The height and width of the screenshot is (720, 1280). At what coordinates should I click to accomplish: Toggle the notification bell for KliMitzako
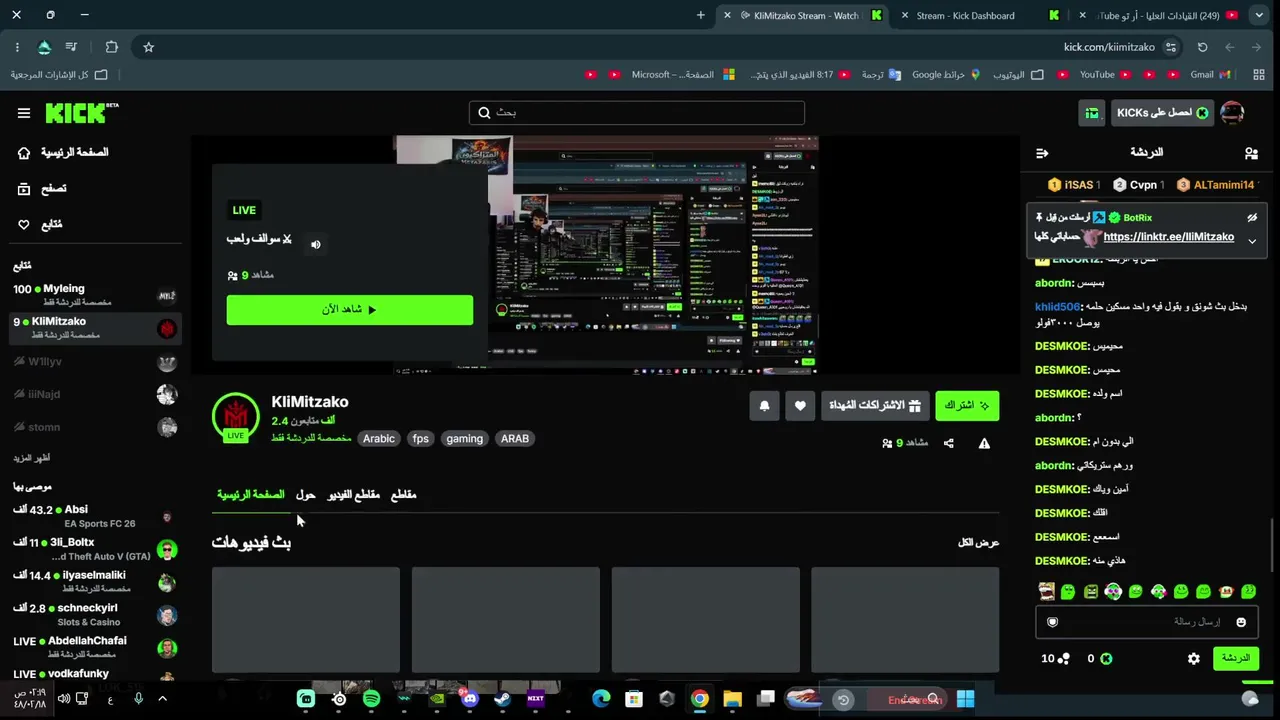764,405
